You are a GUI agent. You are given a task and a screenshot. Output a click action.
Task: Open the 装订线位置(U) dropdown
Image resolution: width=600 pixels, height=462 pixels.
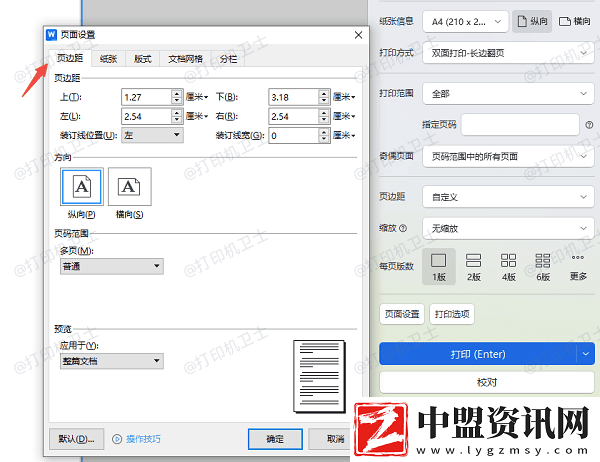[152, 135]
